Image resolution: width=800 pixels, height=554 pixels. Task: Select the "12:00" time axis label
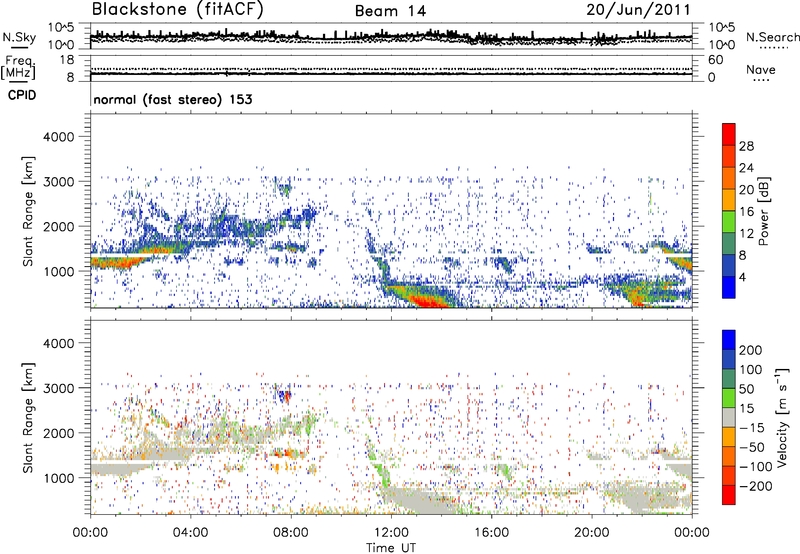point(391,533)
